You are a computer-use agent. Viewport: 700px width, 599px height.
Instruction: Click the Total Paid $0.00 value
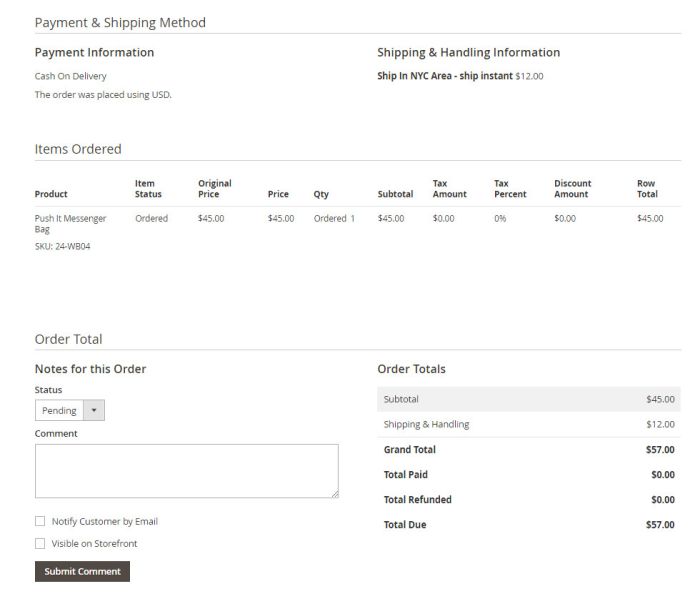[662, 474]
